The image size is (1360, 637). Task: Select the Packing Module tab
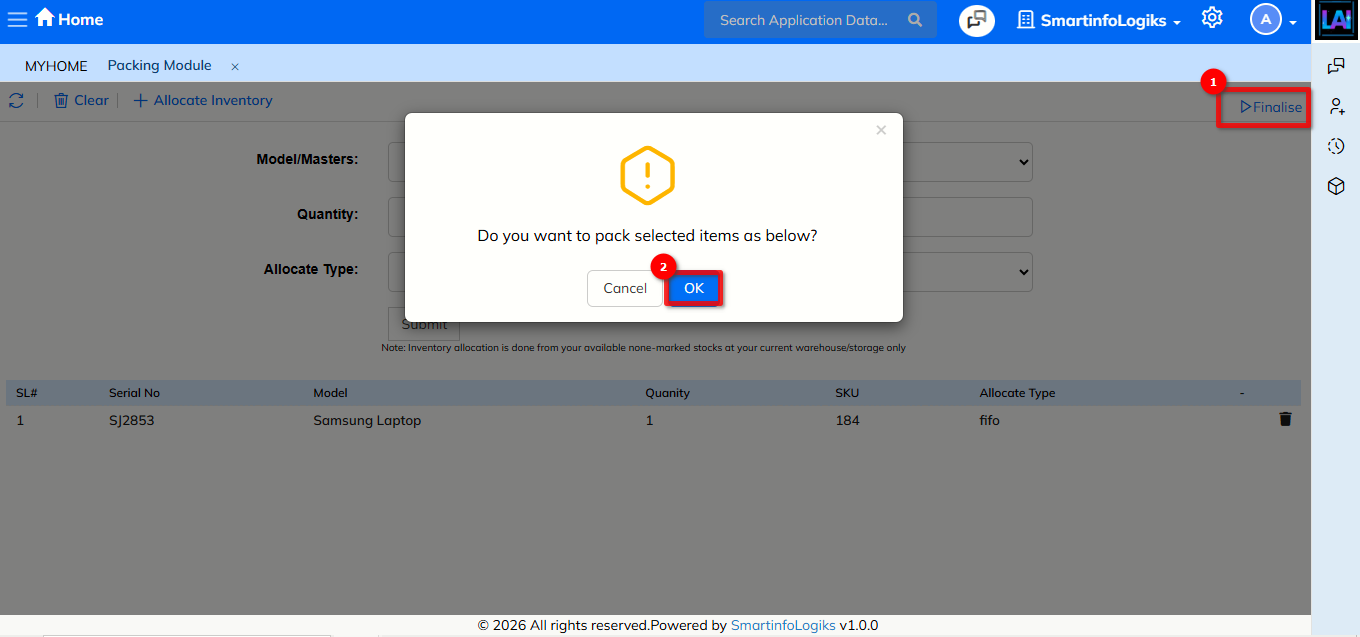pyautogui.click(x=159, y=66)
